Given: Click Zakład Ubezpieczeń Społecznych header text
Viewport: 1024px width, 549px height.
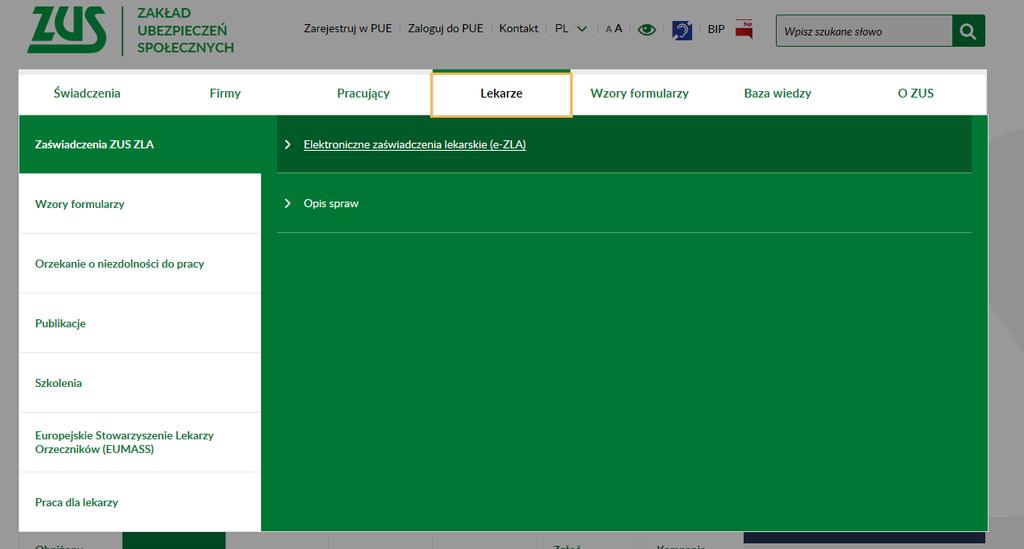Looking at the screenshot, I should coord(185,30).
